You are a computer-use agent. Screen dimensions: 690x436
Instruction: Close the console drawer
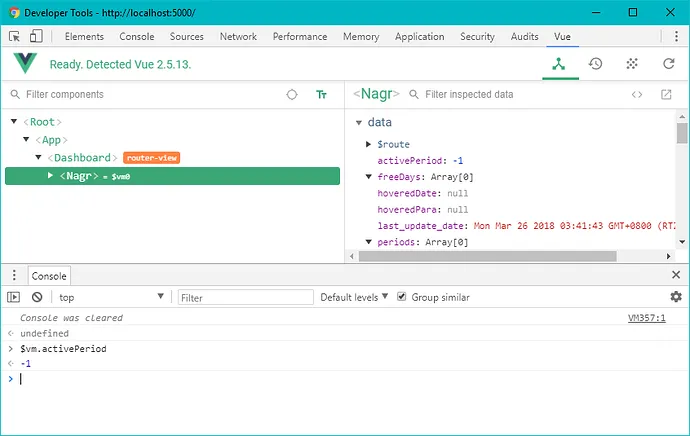point(676,275)
